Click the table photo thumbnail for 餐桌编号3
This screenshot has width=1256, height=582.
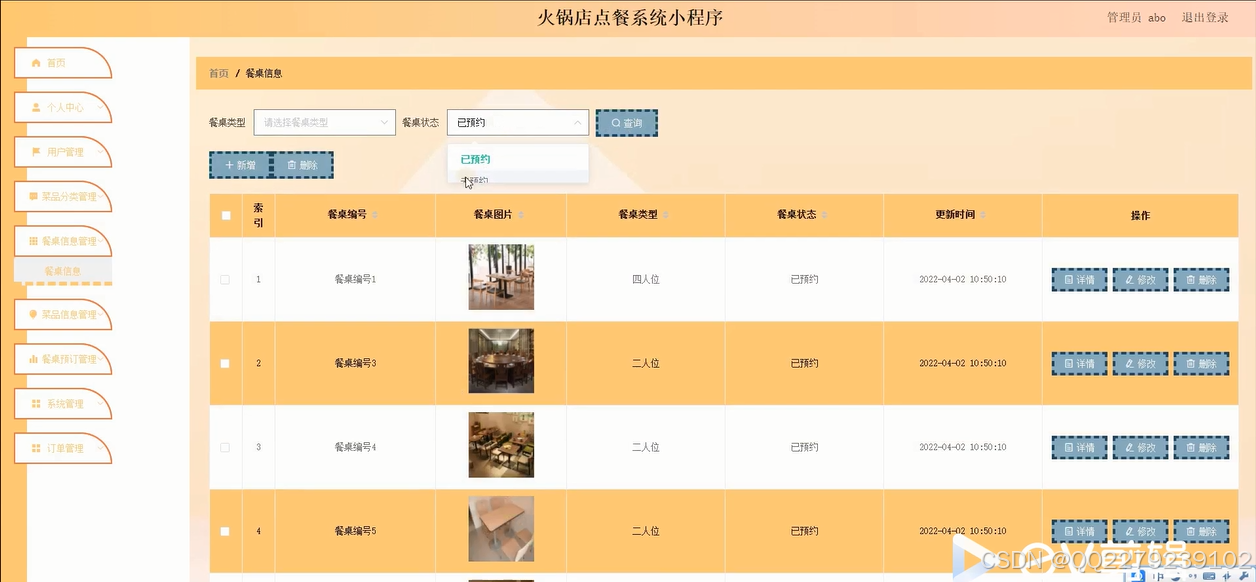(501, 361)
